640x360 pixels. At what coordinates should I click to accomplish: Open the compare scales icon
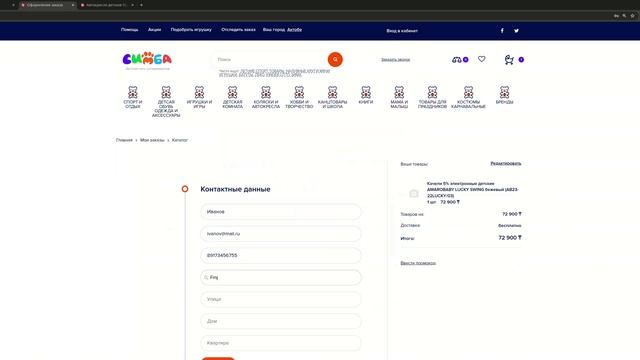click(x=457, y=60)
